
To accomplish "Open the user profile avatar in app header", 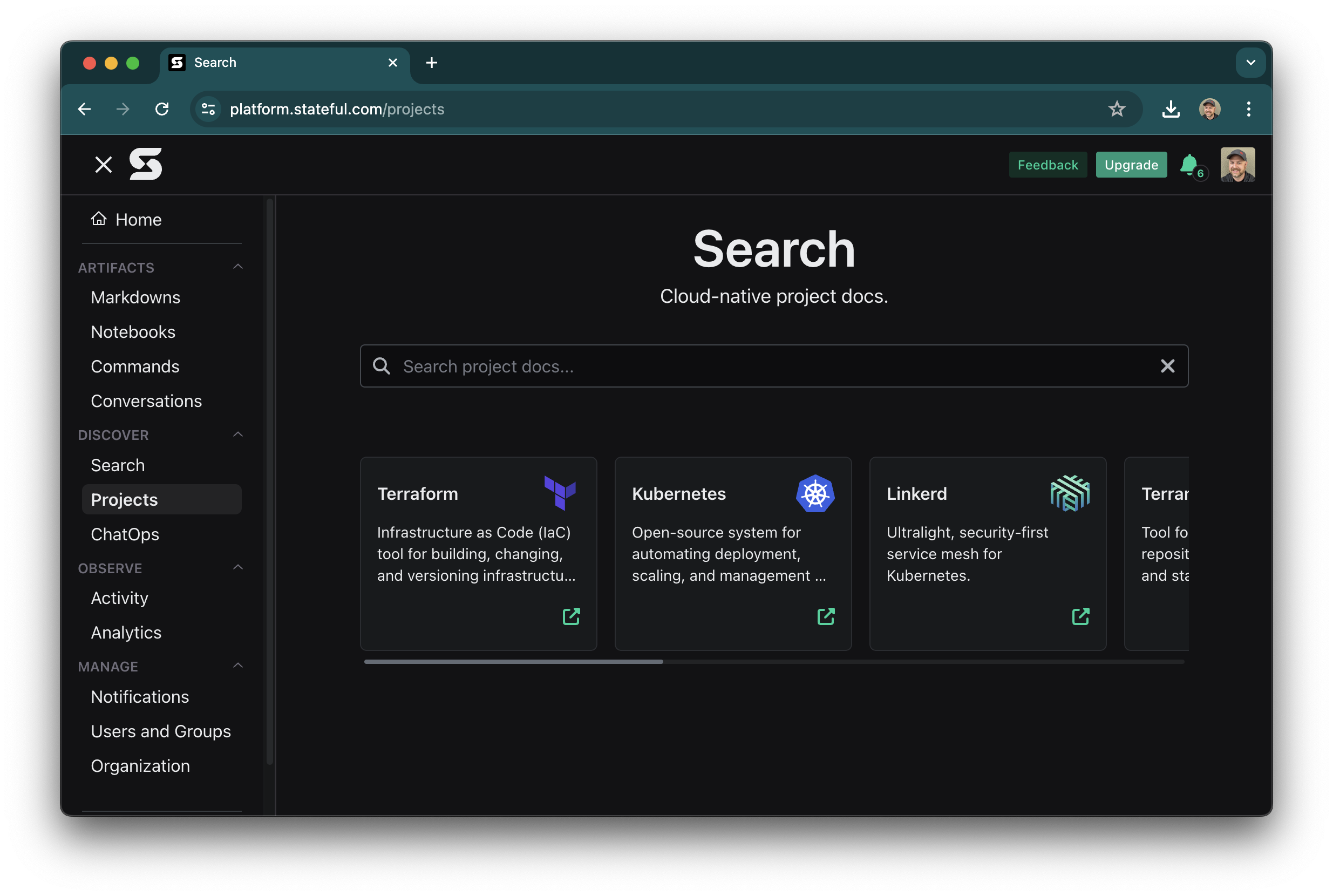I will pyautogui.click(x=1237, y=165).
